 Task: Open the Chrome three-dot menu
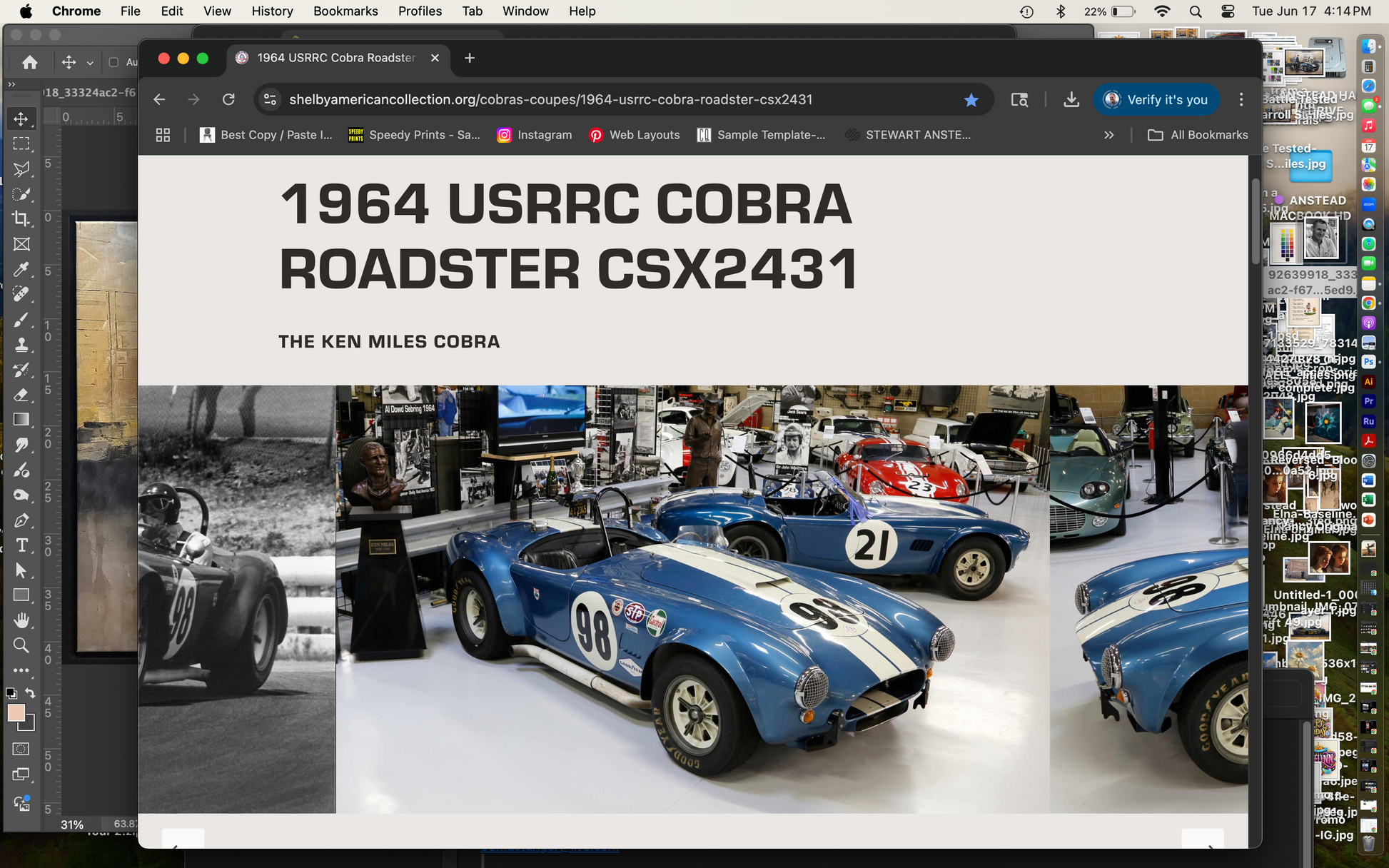(1241, 100)
